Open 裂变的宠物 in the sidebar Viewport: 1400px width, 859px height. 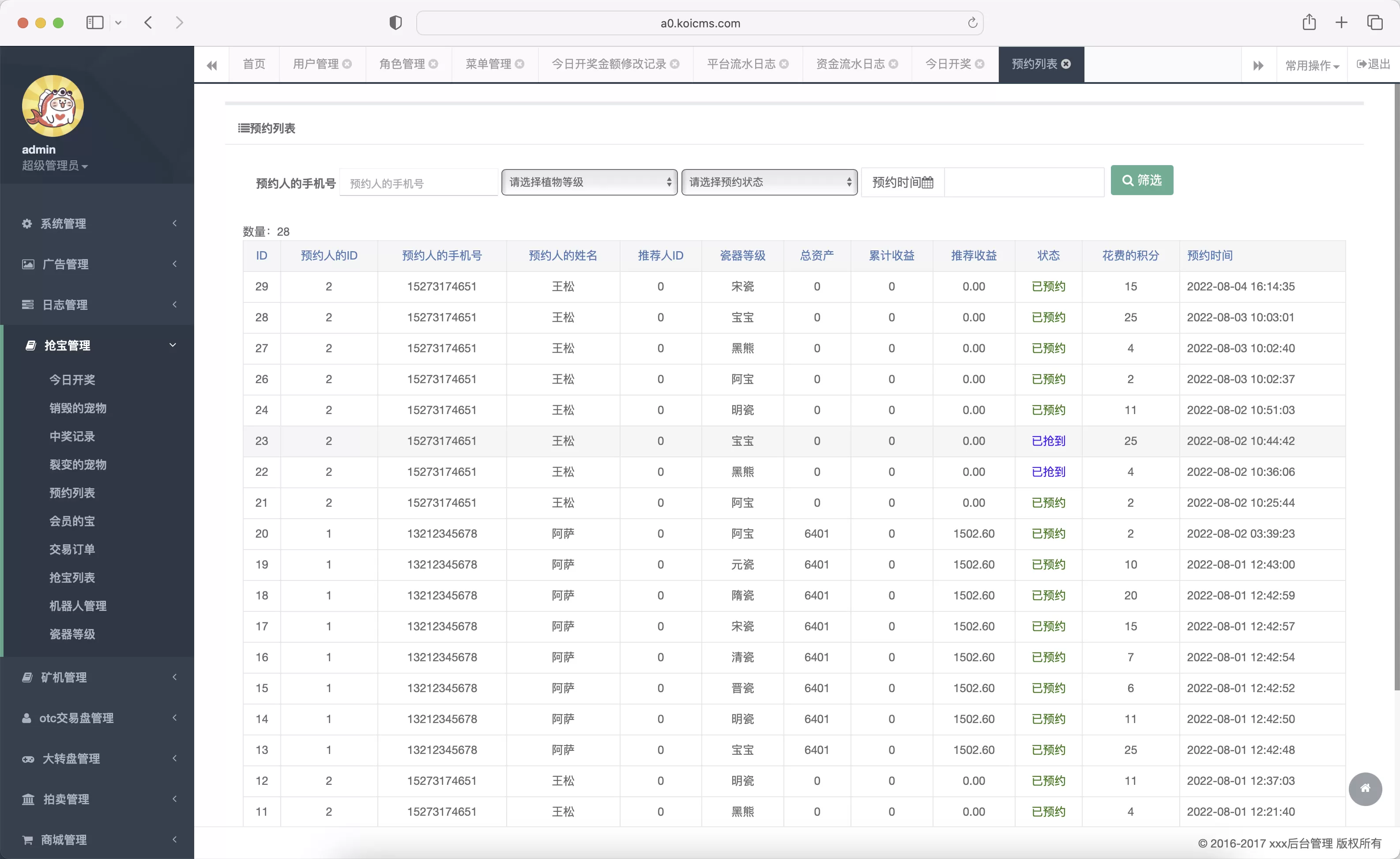(x=78, y=465)
